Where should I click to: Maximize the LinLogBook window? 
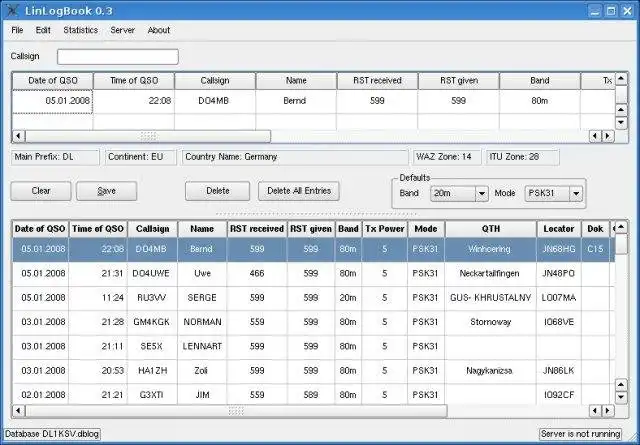tap(611, 11)
